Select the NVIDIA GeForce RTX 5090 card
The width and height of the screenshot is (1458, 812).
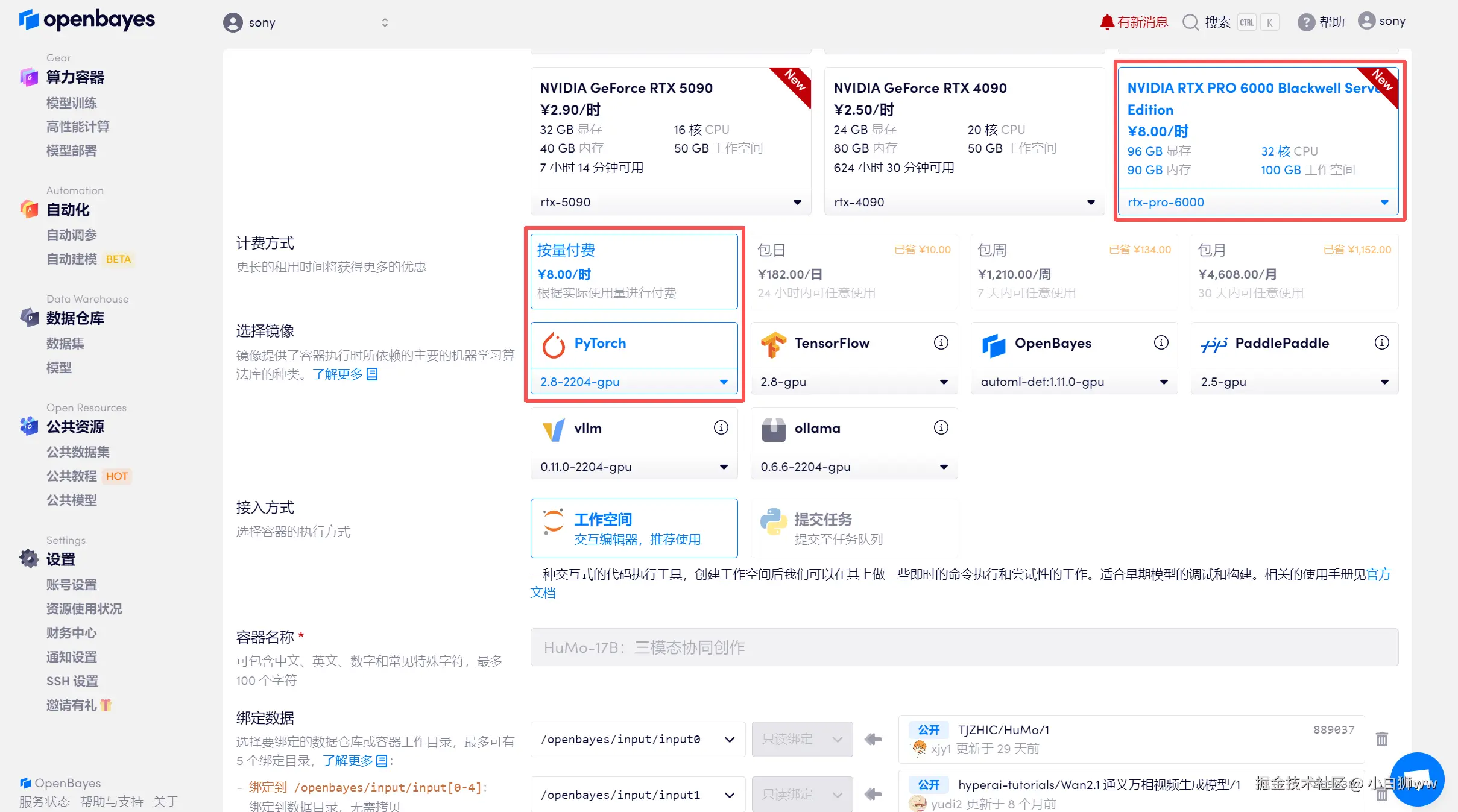[x=670, y=127]
